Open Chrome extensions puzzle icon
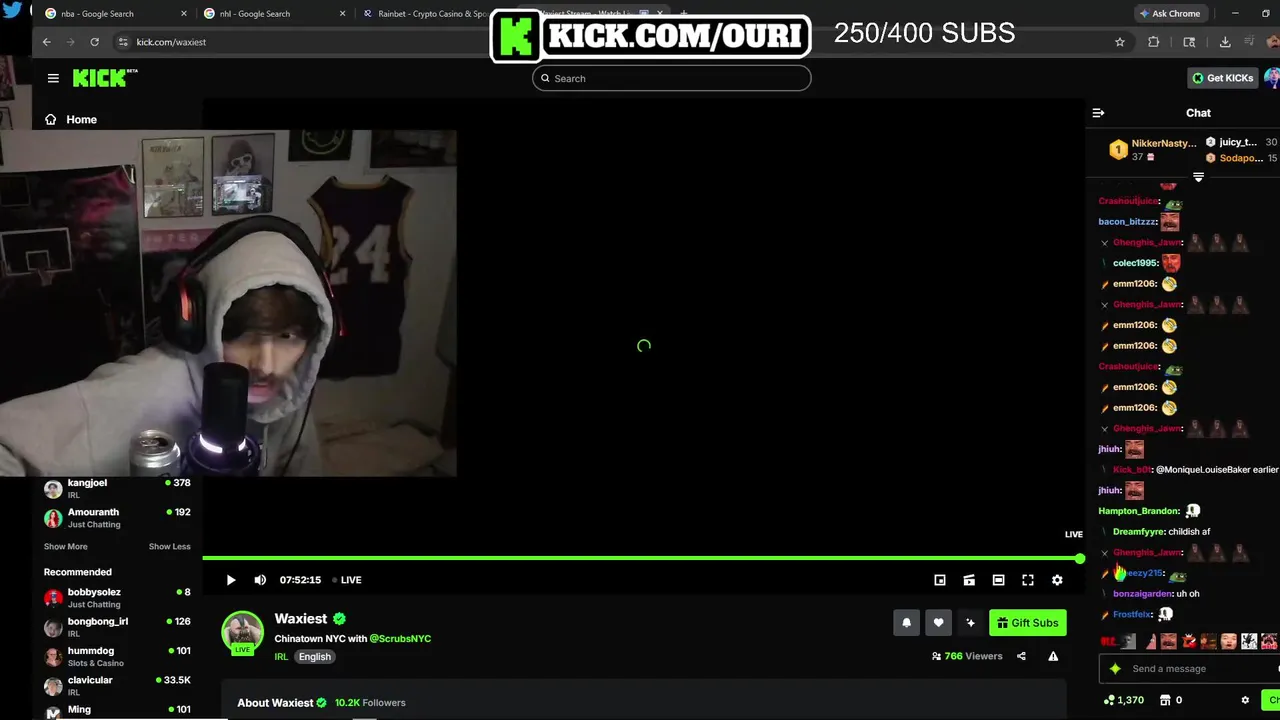 point(1153,42)
